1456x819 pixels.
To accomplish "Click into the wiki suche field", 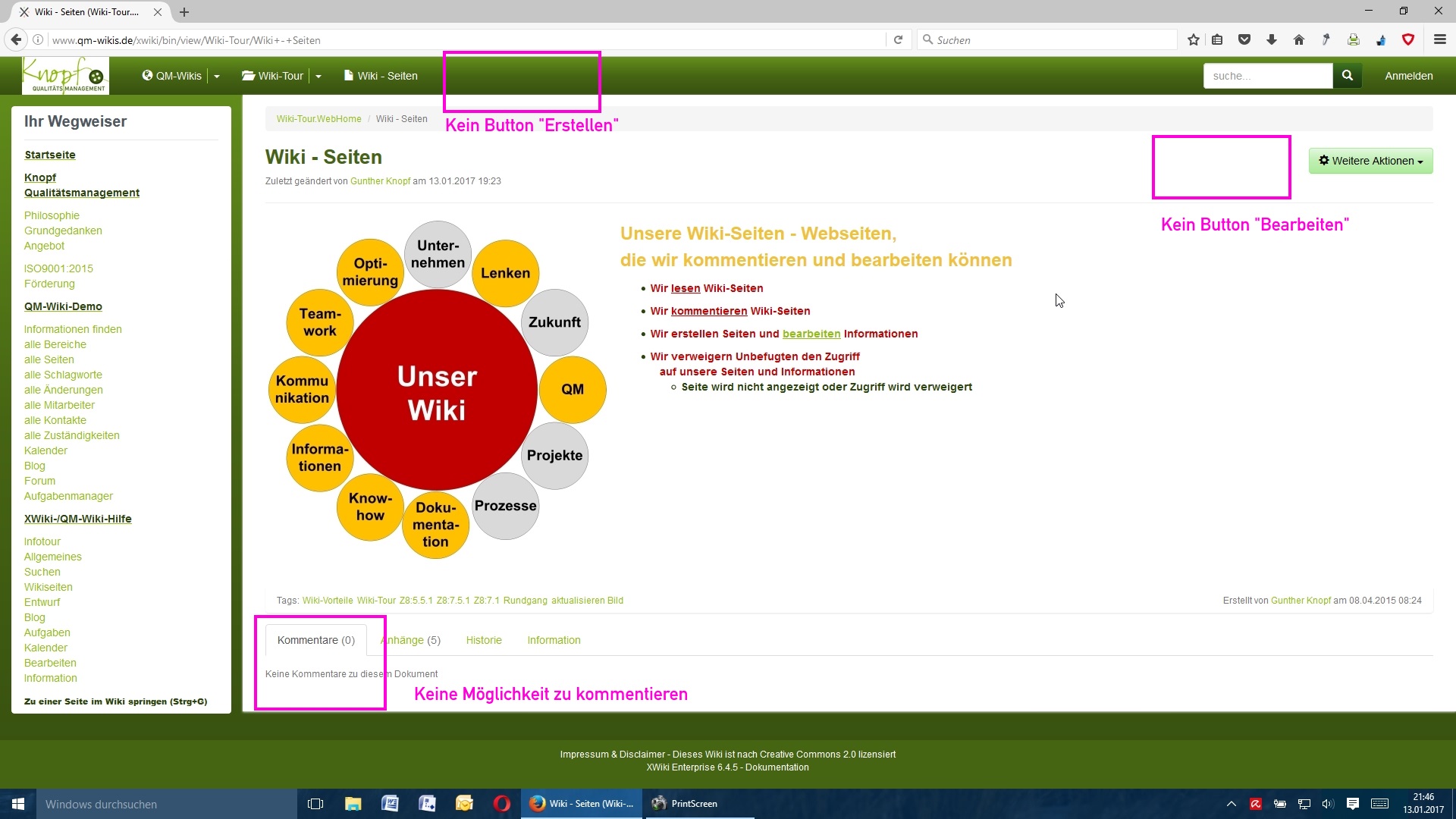I will (1267, 76).
